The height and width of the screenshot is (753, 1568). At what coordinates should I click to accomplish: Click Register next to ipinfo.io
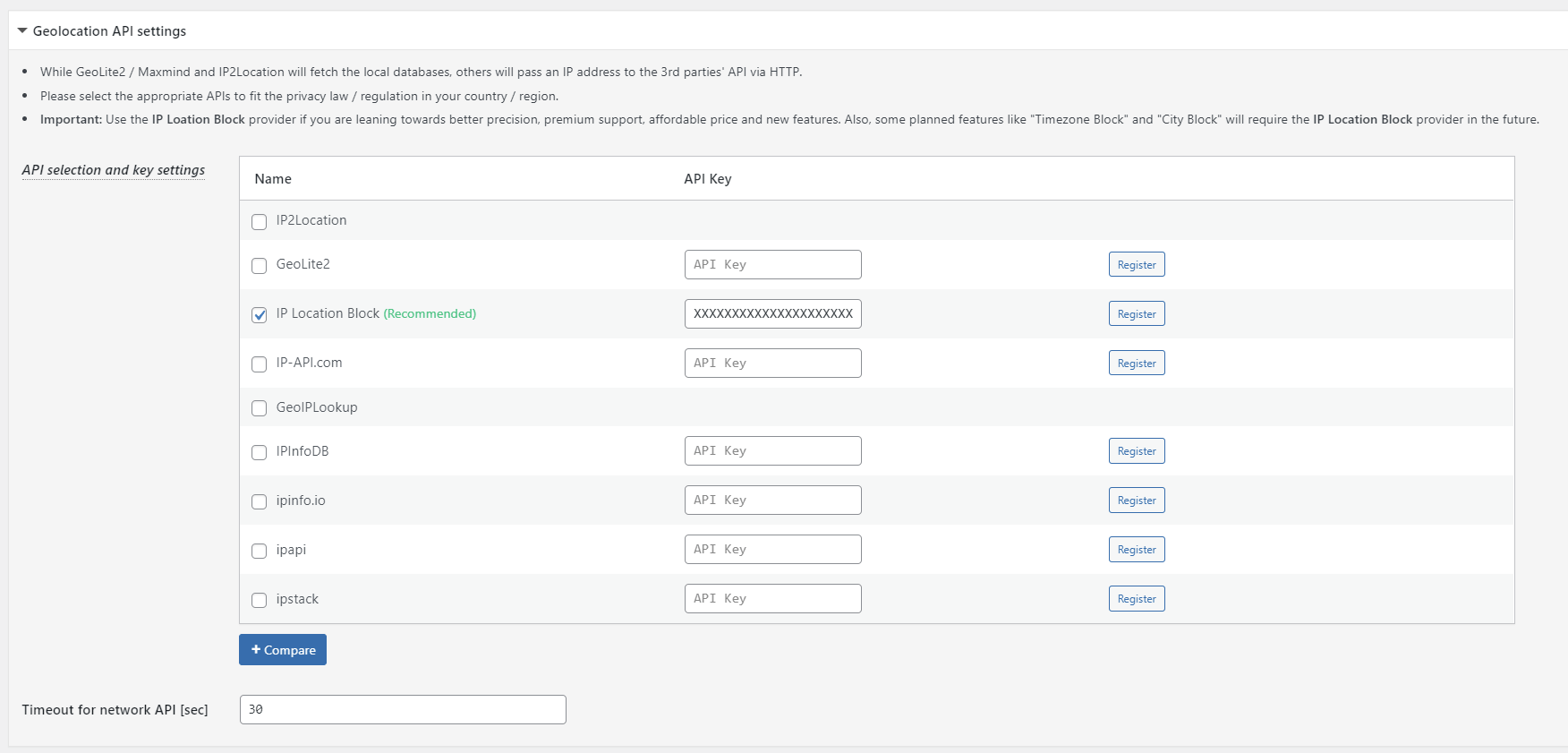click(1137, 501)
